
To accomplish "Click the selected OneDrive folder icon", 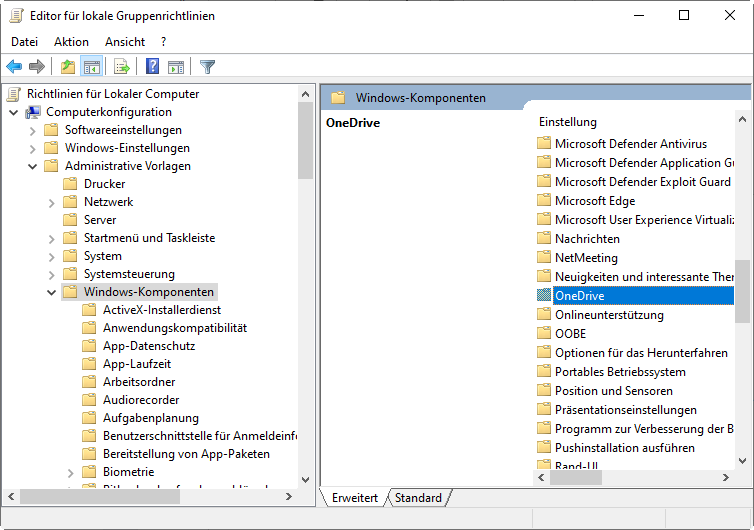I will (544, 295).
